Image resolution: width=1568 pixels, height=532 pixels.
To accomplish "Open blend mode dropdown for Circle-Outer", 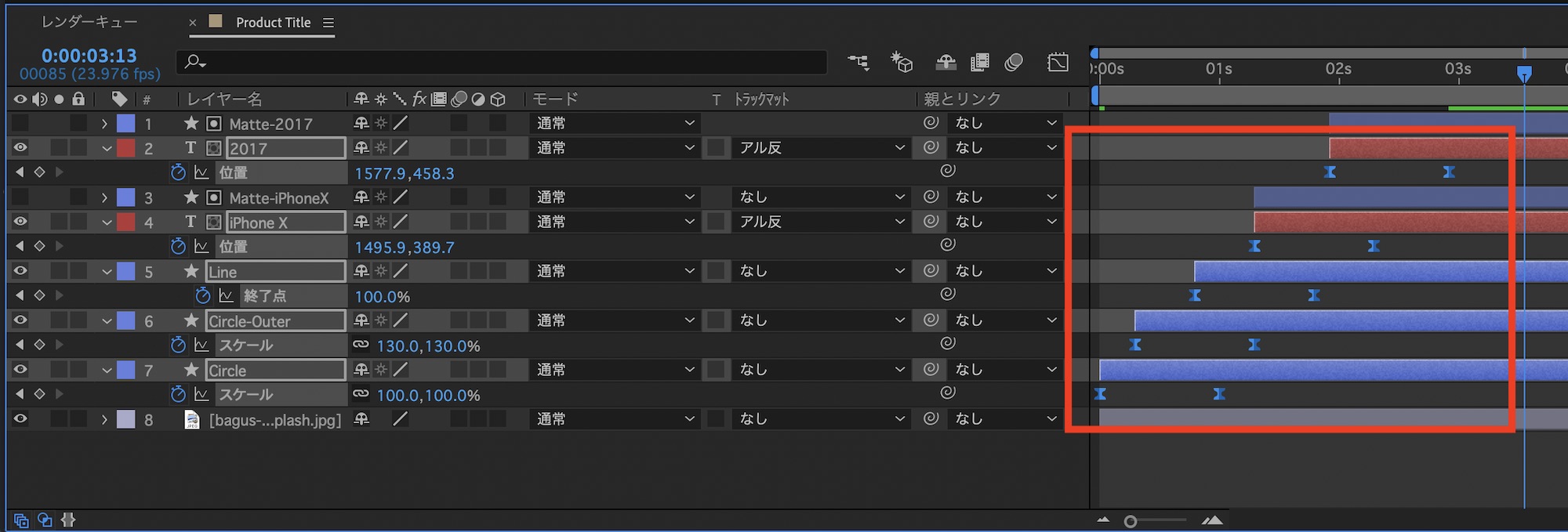I will click(x=615, y=320).
